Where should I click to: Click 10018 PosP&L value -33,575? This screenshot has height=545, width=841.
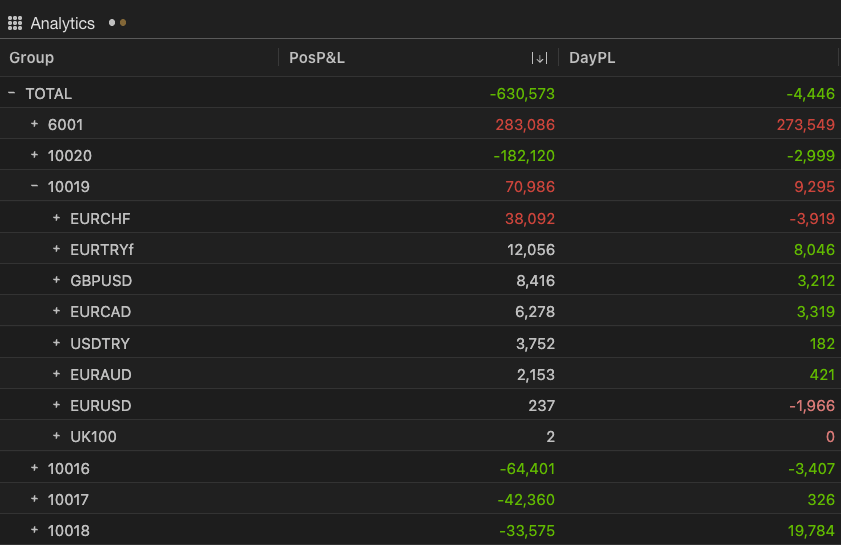(x=527, y=531)
